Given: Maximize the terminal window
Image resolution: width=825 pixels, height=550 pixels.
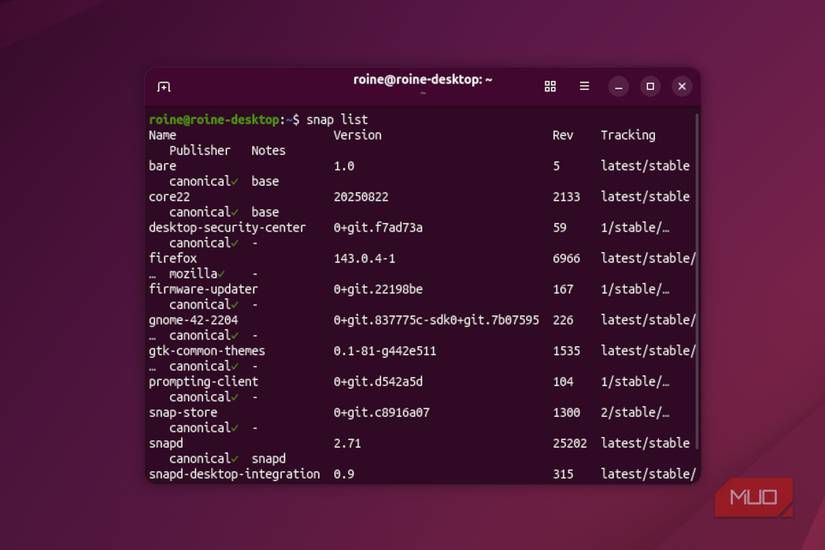Looking at the screenshot, I should click(x=650, y=86).
